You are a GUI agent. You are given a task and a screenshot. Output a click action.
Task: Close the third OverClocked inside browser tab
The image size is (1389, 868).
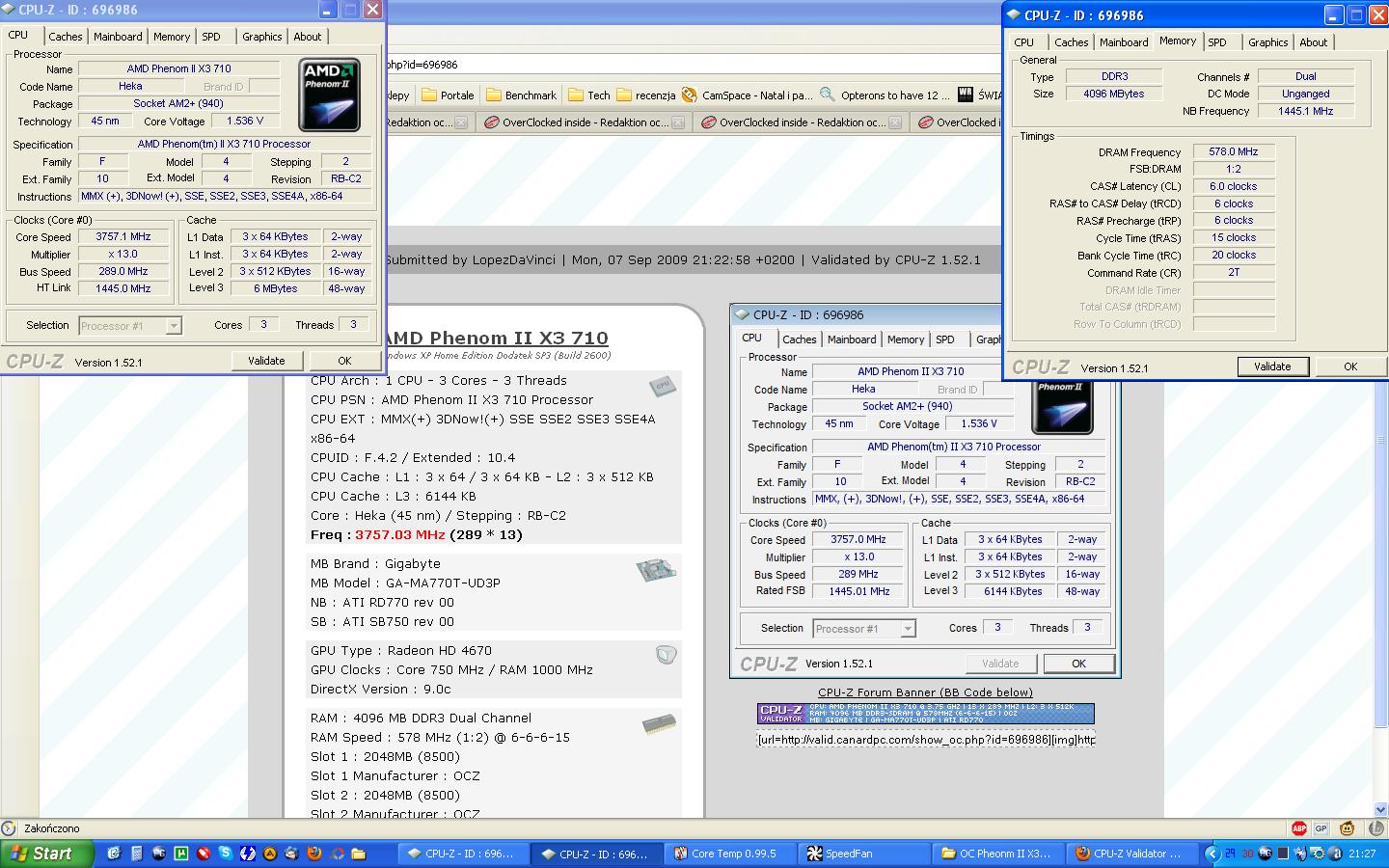(895, 122)
